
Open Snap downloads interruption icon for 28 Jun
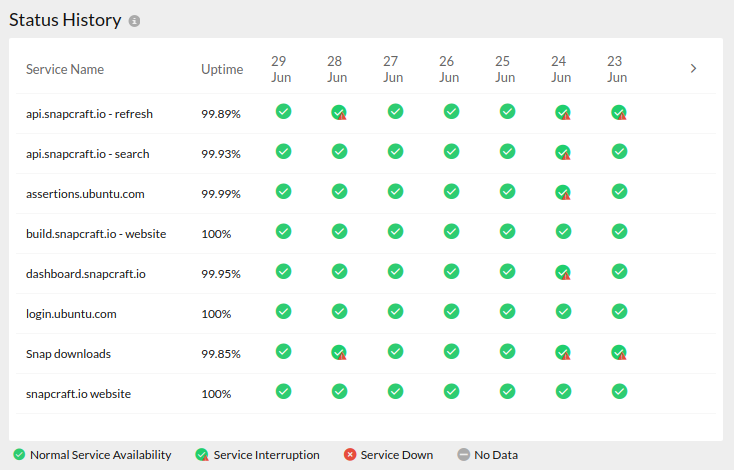(339, 352)
